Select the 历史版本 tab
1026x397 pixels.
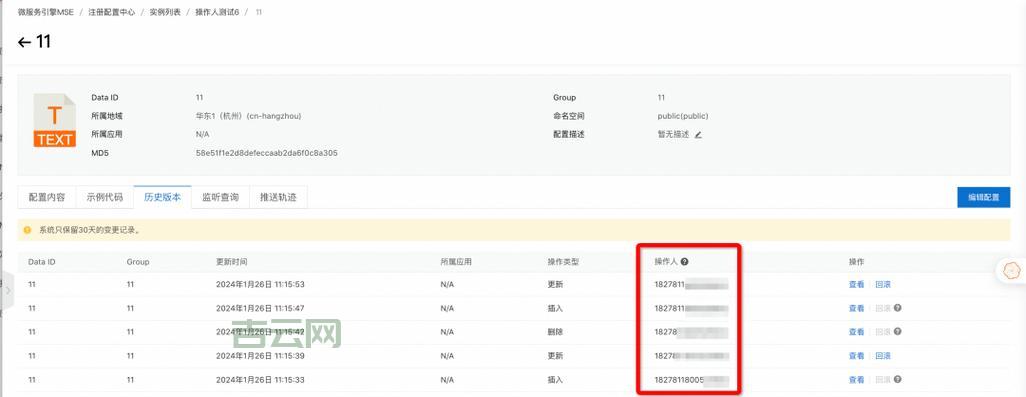162,197
